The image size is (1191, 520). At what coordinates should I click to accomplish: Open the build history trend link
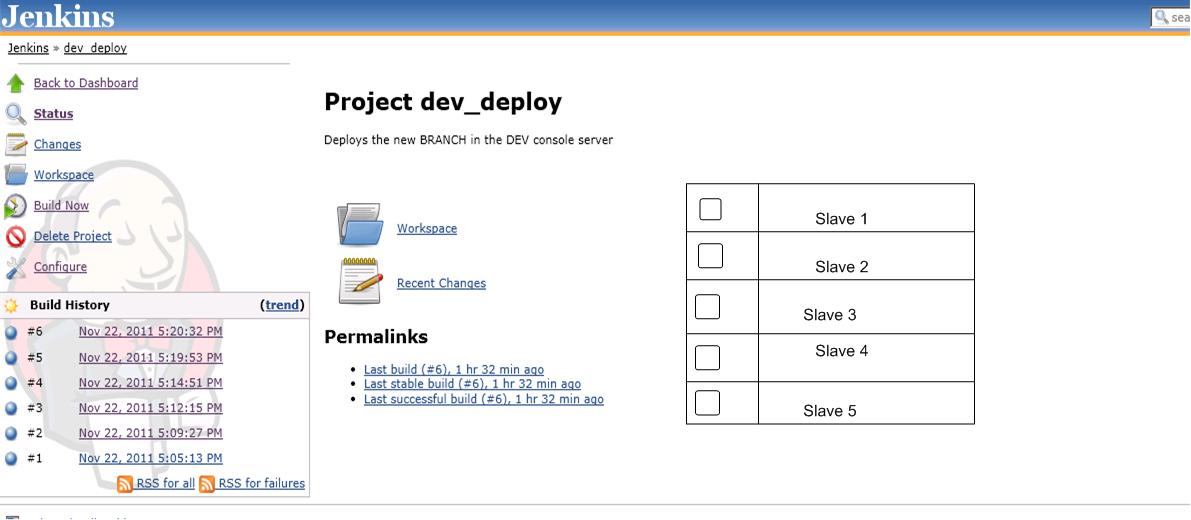click(x=282, y=305)
